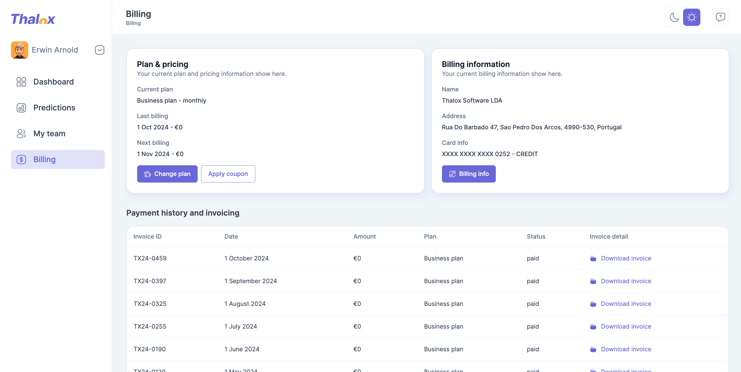Click paid status in TX24-0459 row
This screenshot has height=372, width=741.
pos(533,259)
